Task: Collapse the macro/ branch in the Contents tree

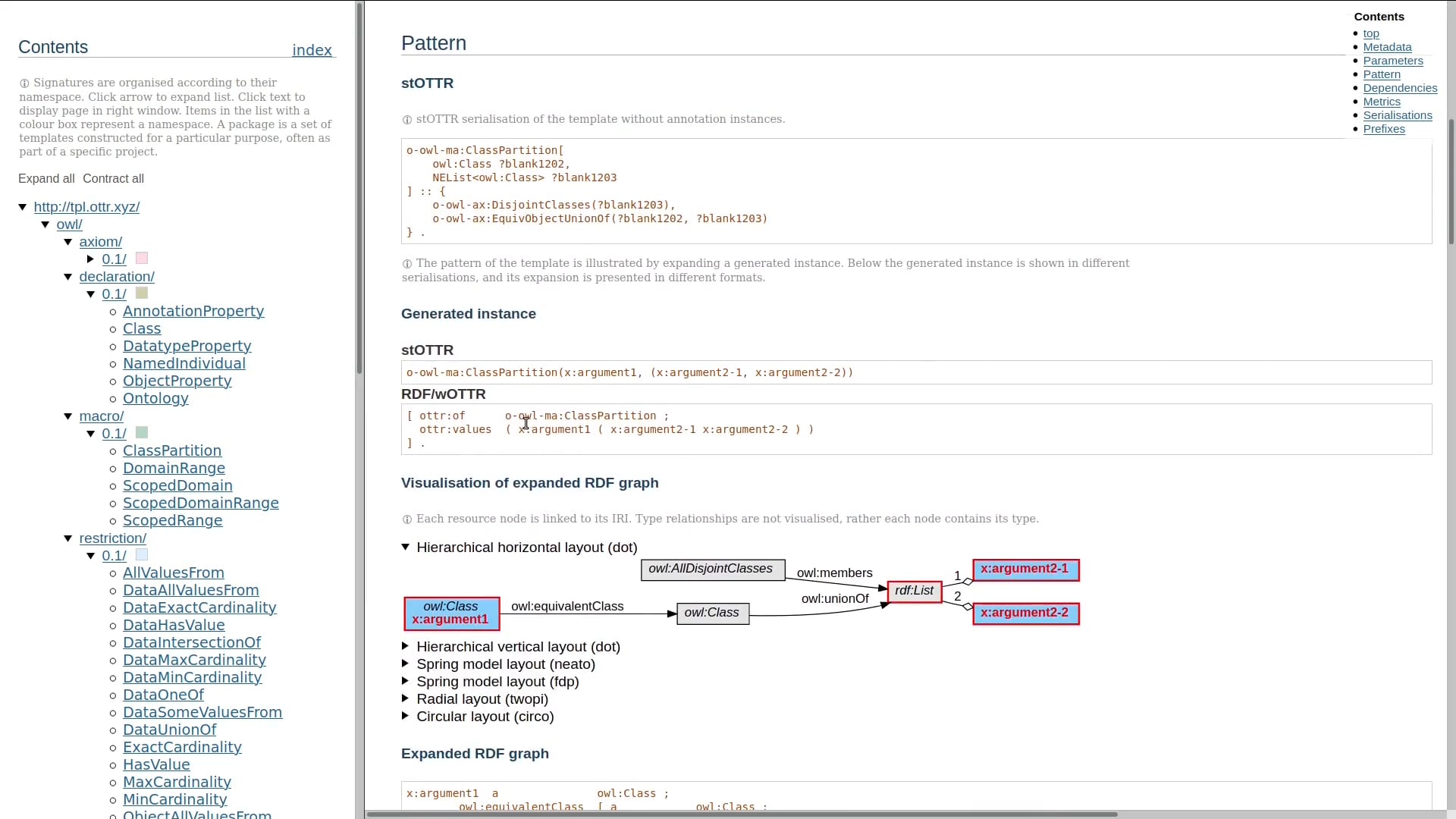Action: pos(68,416)
